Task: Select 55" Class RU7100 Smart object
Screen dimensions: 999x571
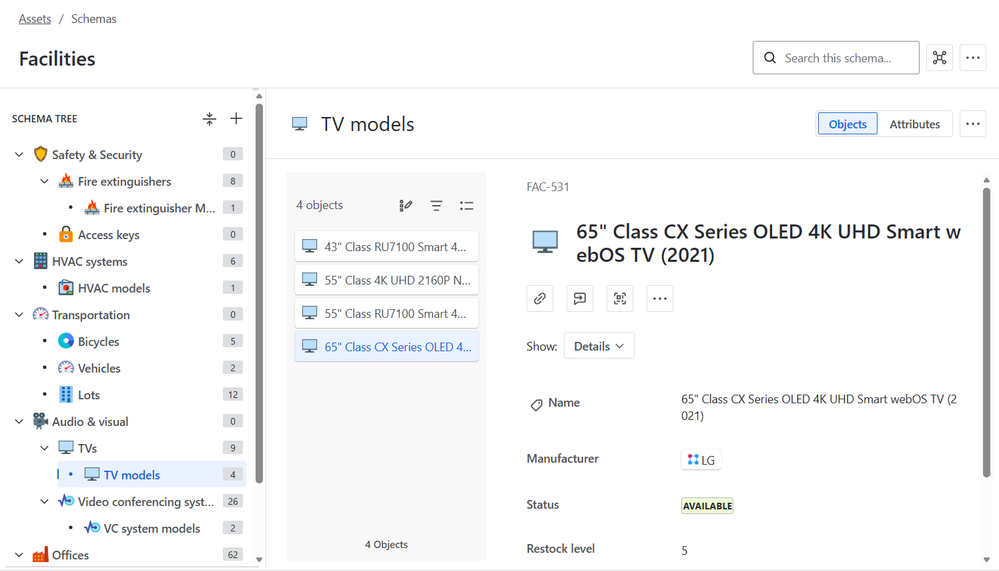Action: [387, 313]
